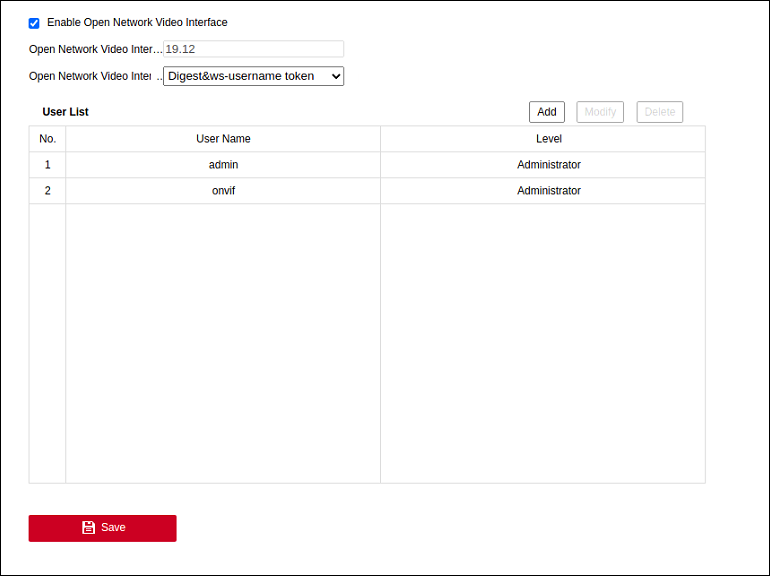Click the 'No.' column header
The image size is (770, 576).
point(47,139)
